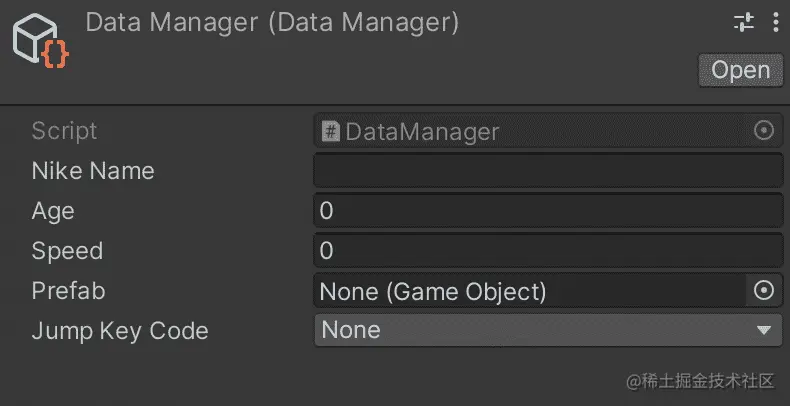The image size is (790, 406).
Task: Click the Jump Key Code label
Action: [x=119, y=331]
